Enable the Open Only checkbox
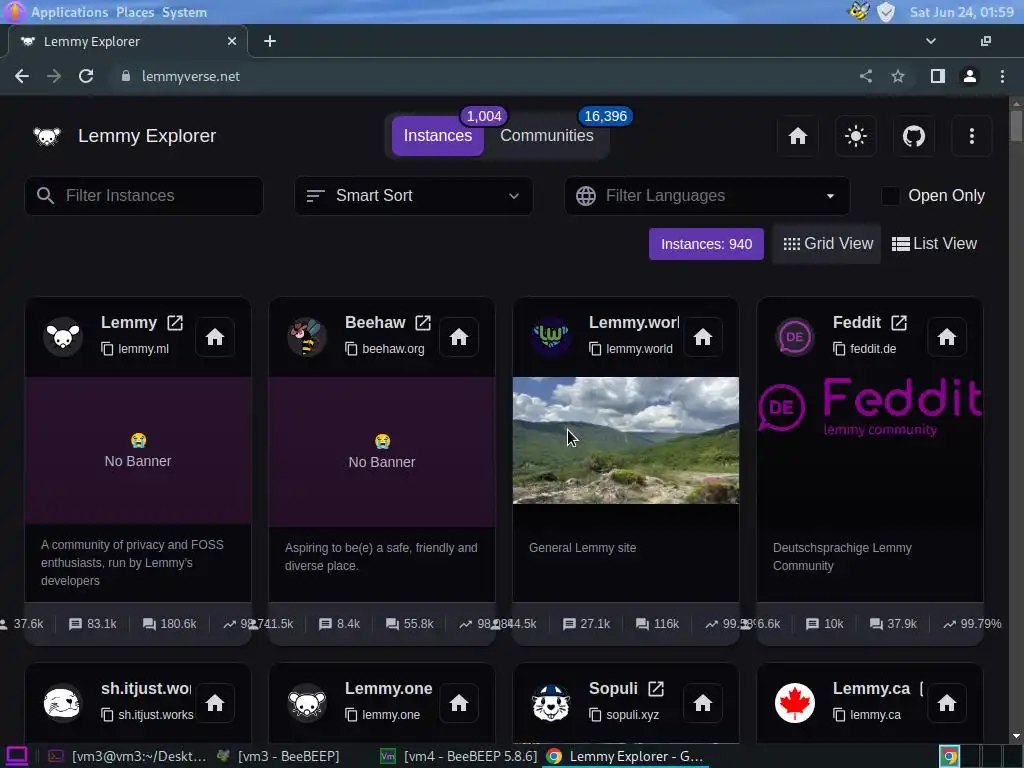 [890, 195]
